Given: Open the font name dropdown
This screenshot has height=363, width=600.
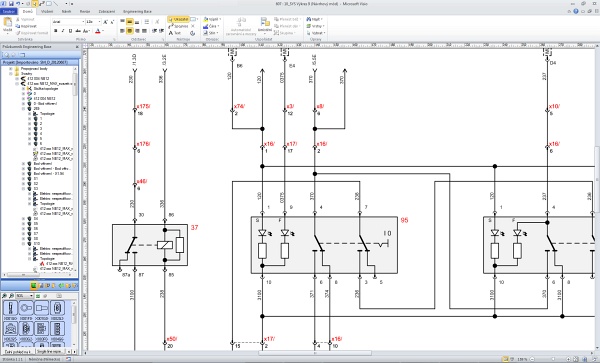Looking at the screenshot, I should pos(68,22).
